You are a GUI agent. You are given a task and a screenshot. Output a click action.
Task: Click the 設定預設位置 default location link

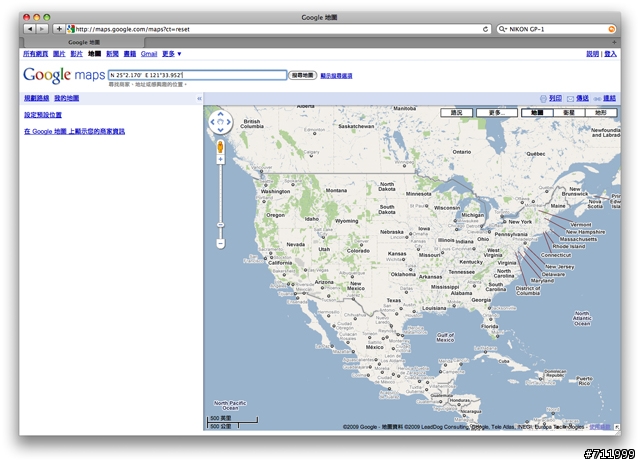pos(43,115)
